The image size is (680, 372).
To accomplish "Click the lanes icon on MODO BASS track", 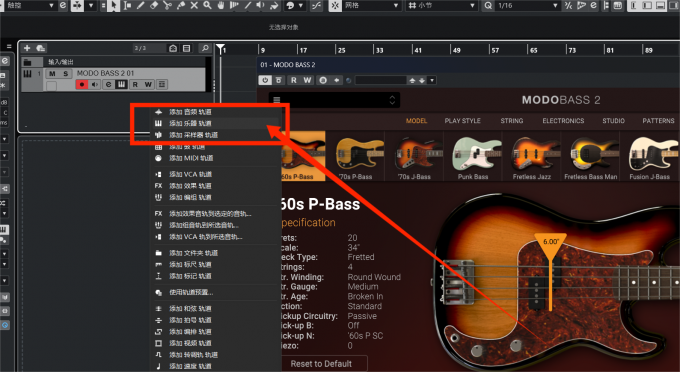I will (x=162, y=85).
